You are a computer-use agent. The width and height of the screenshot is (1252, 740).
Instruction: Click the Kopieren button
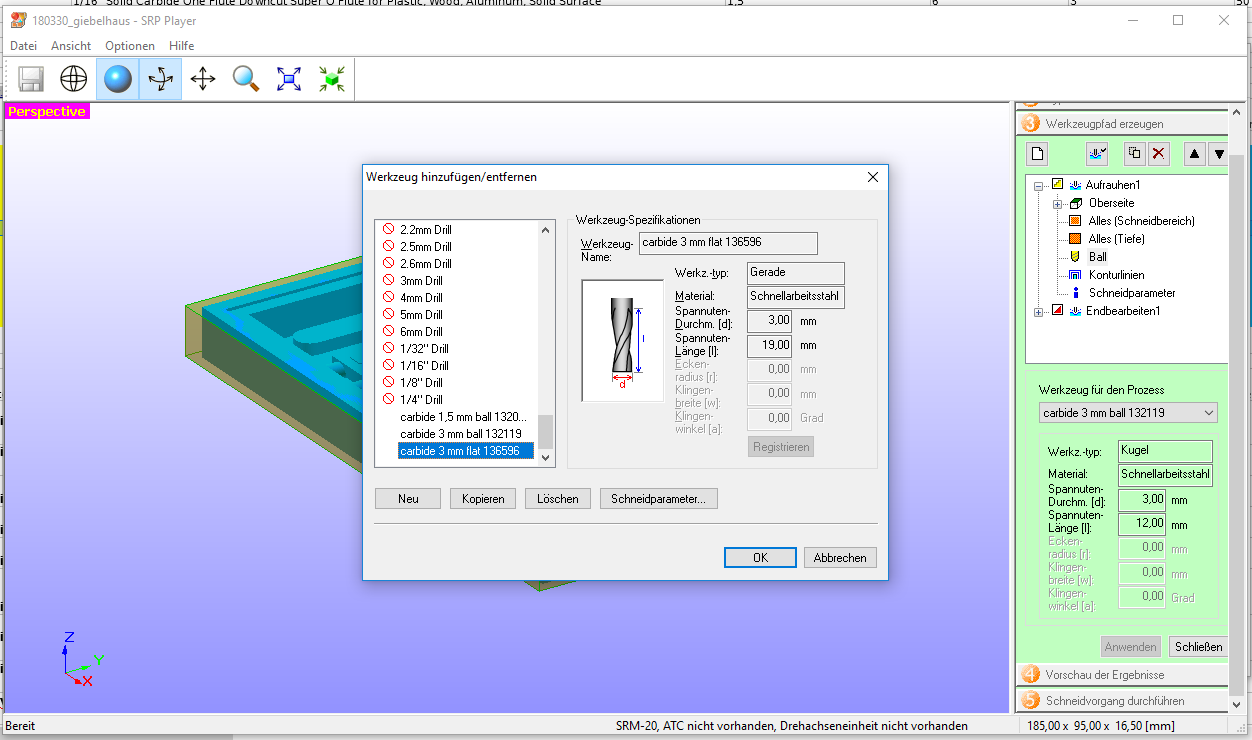tap(483, 498)
